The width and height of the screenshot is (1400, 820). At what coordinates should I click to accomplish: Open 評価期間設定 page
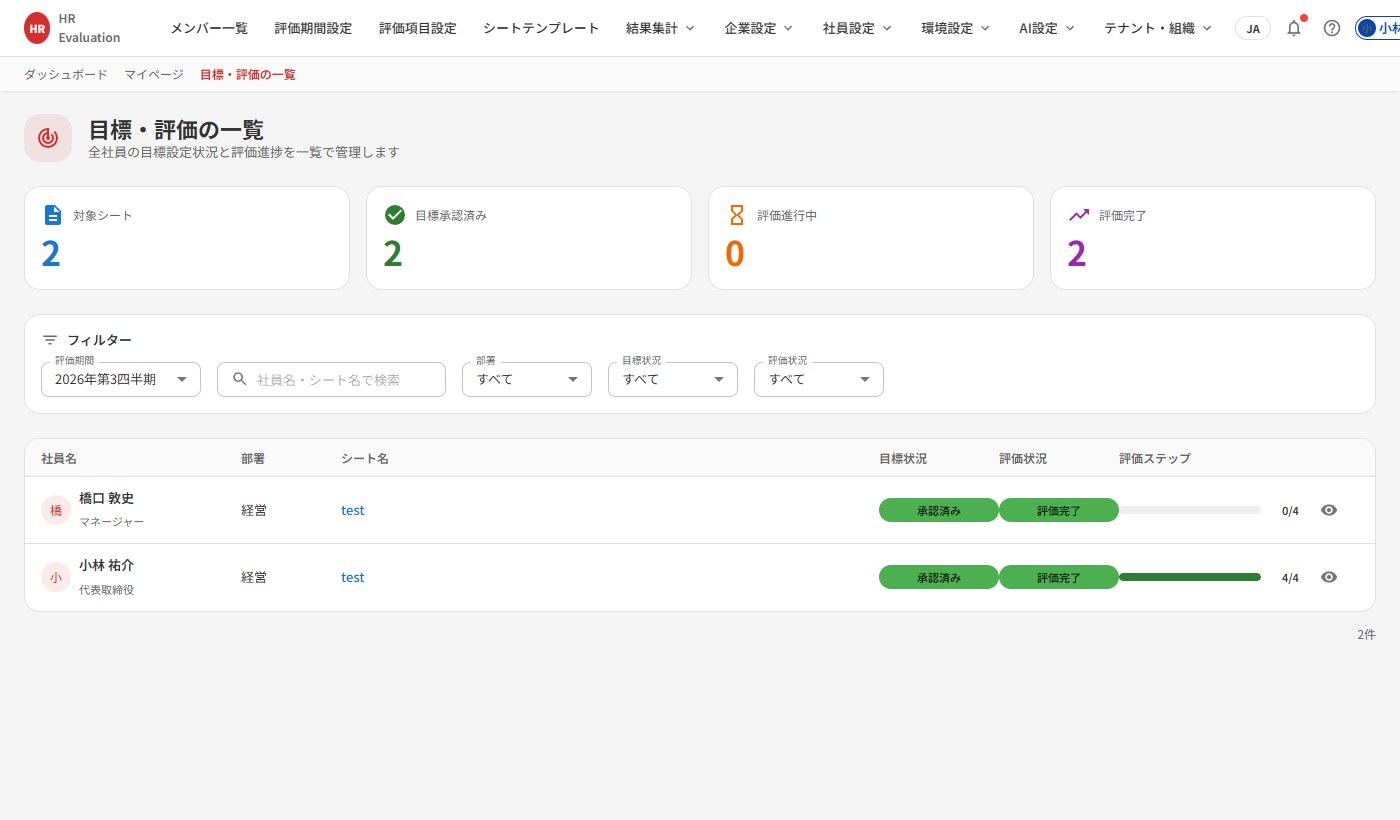tap(313, 28)
